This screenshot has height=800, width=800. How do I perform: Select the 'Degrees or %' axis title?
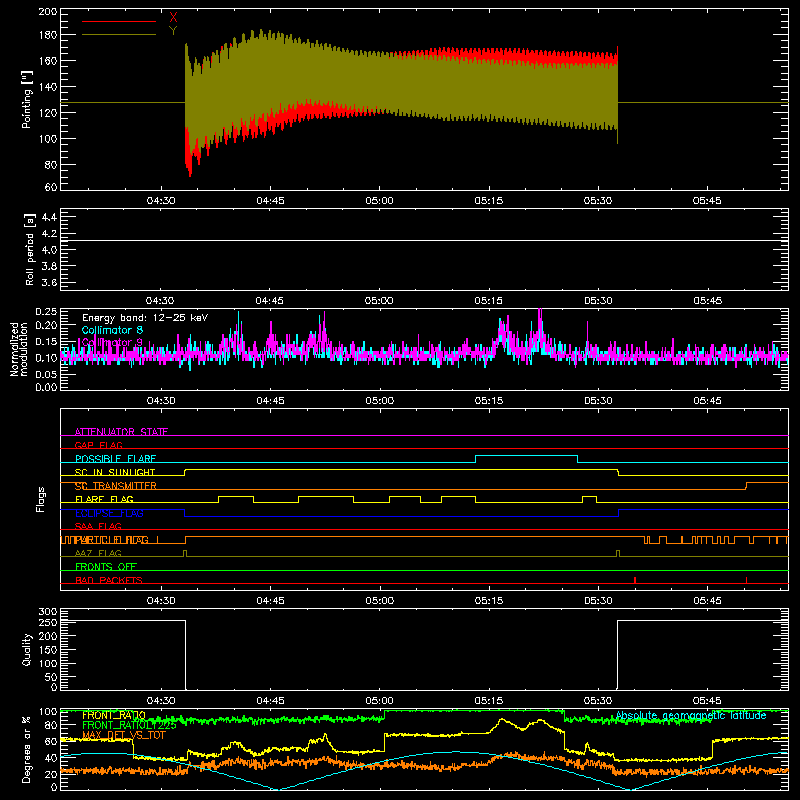(27, 749)
